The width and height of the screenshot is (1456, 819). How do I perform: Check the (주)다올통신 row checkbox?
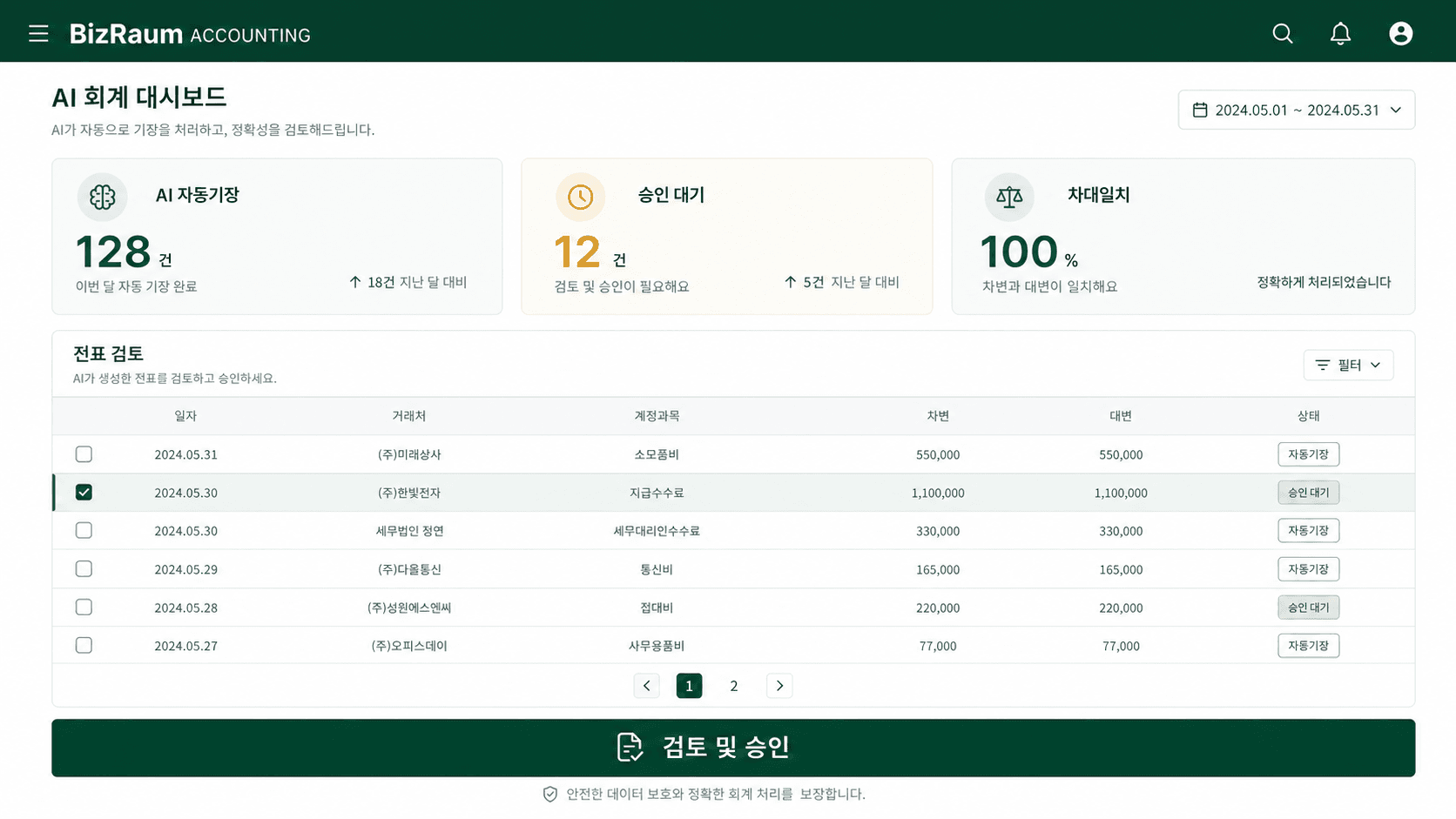tap(84, 569)
